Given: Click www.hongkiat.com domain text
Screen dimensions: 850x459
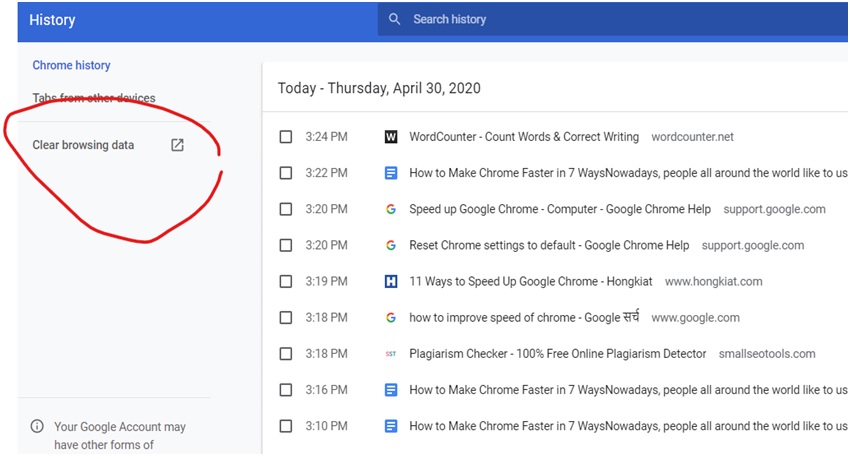Looking at the screenshot, I should click(x=713, y=282).
